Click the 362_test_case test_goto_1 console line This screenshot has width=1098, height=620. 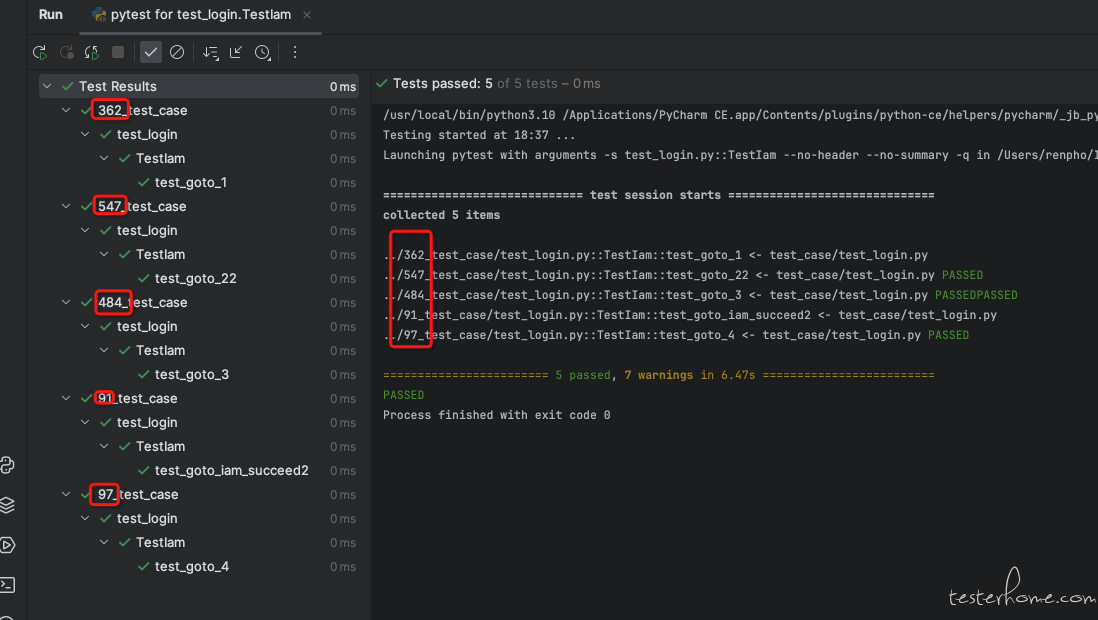655,255
